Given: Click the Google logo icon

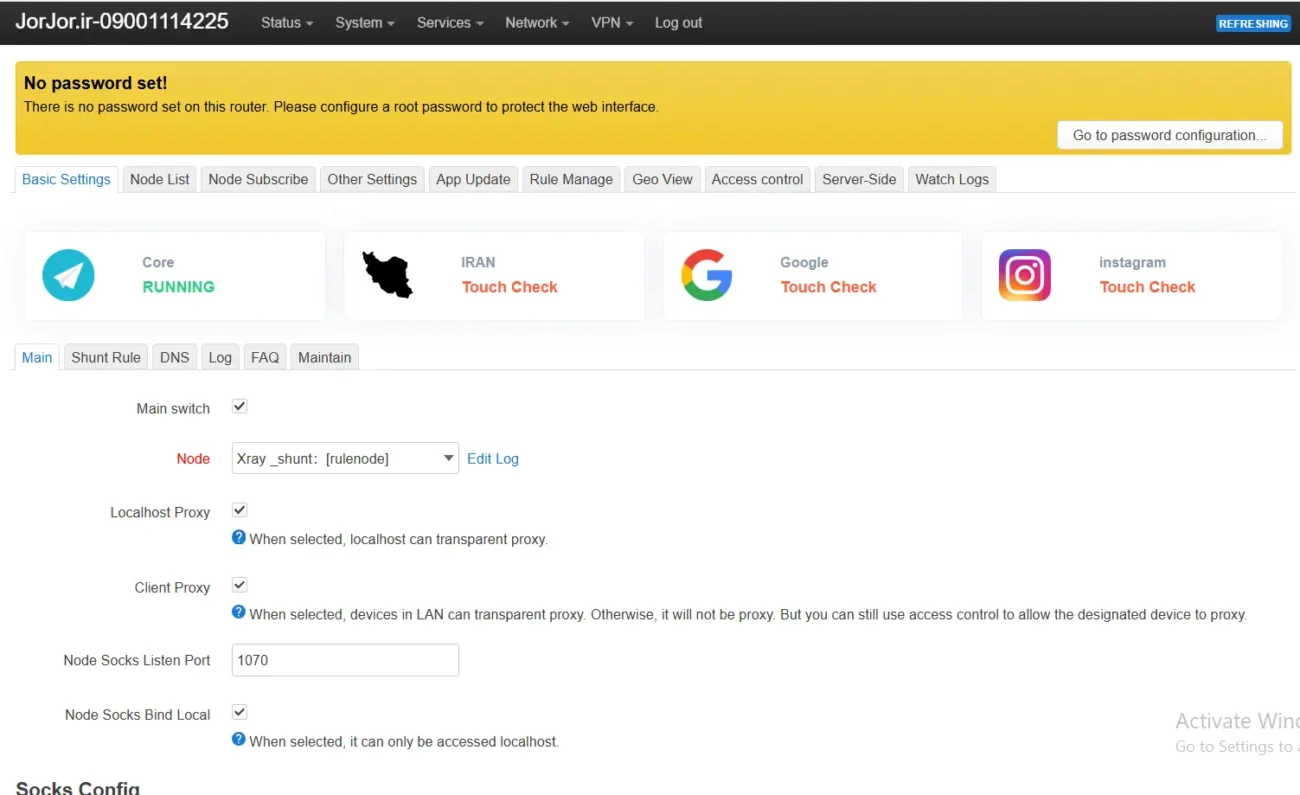Looking at the screenshot, I should coord(707,275).
